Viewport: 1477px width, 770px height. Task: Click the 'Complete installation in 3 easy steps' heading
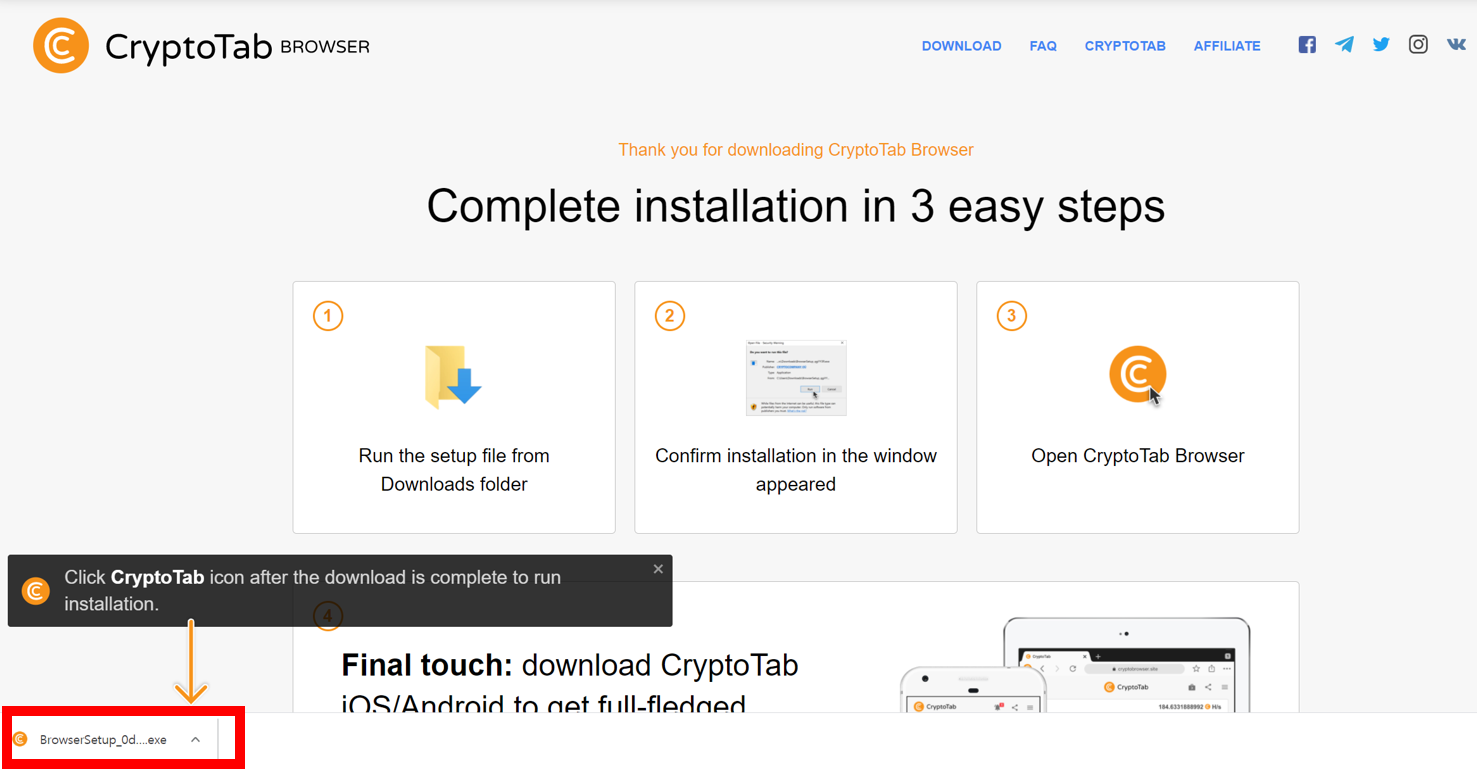click(x=796, y=206)
